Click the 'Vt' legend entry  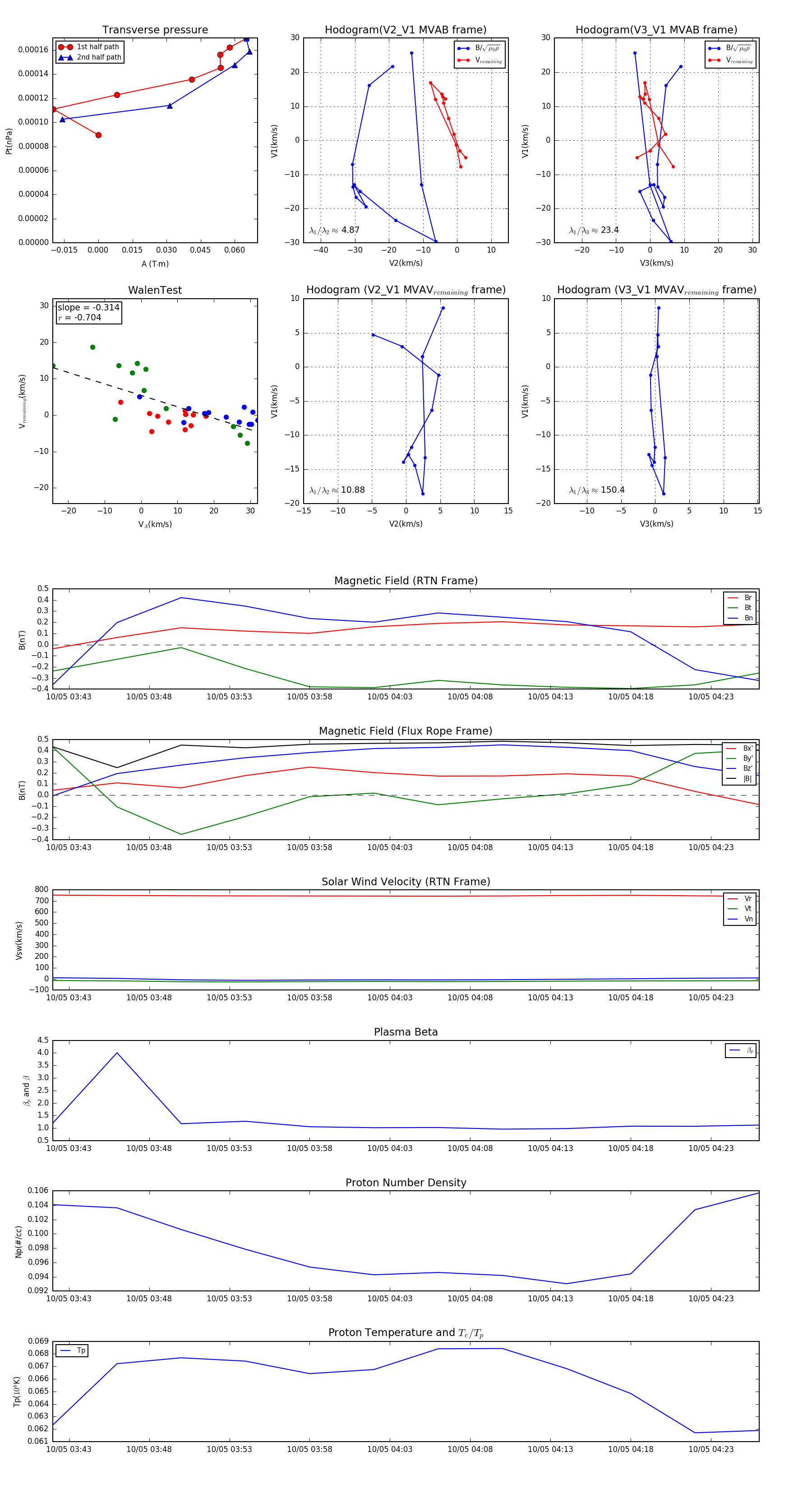pos(740,909)
